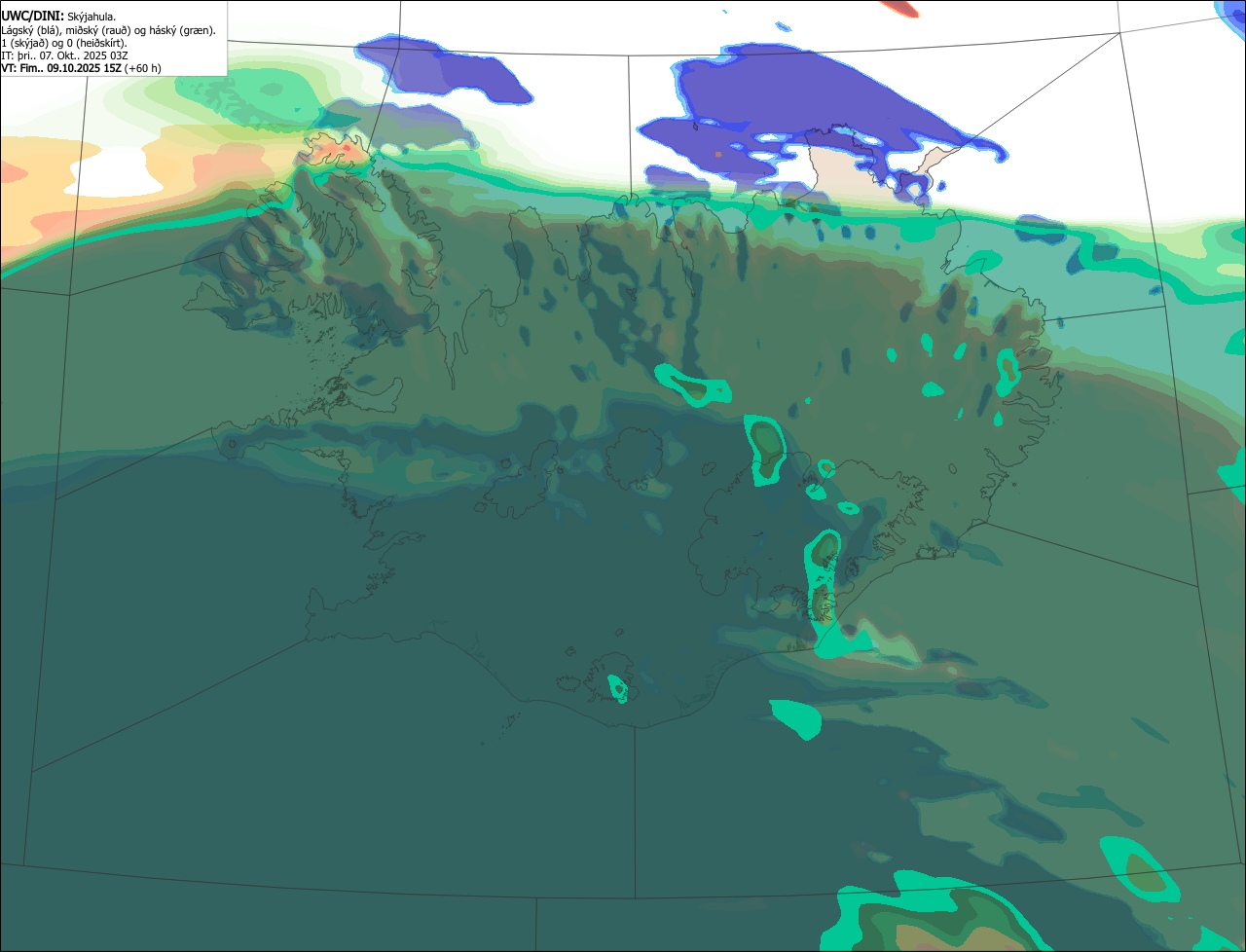Click the "UWC/DINI: Skýjahula." title line
Image resolution: width=1246 pixels, height=952 pixels.
[58, 17]
